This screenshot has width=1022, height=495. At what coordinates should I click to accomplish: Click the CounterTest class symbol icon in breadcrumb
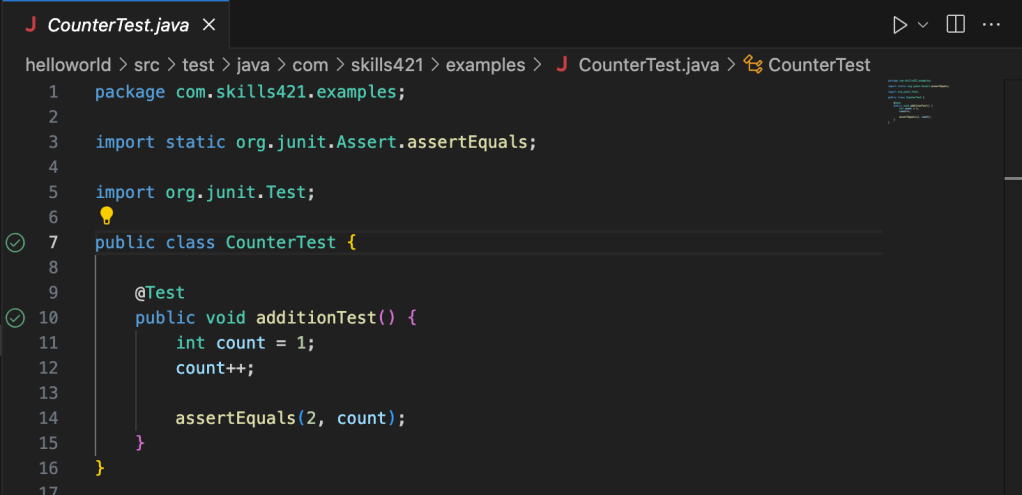(x=753, y=65)
